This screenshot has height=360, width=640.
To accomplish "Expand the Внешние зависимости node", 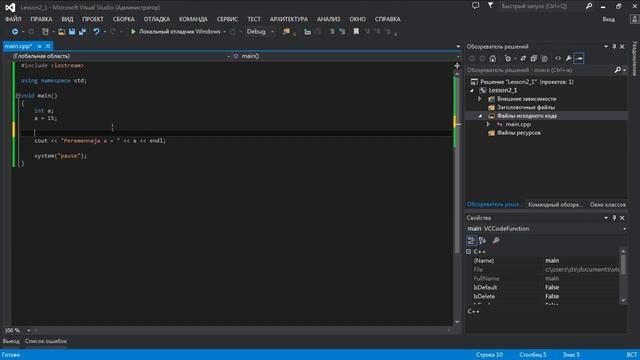I will [480, 99].
